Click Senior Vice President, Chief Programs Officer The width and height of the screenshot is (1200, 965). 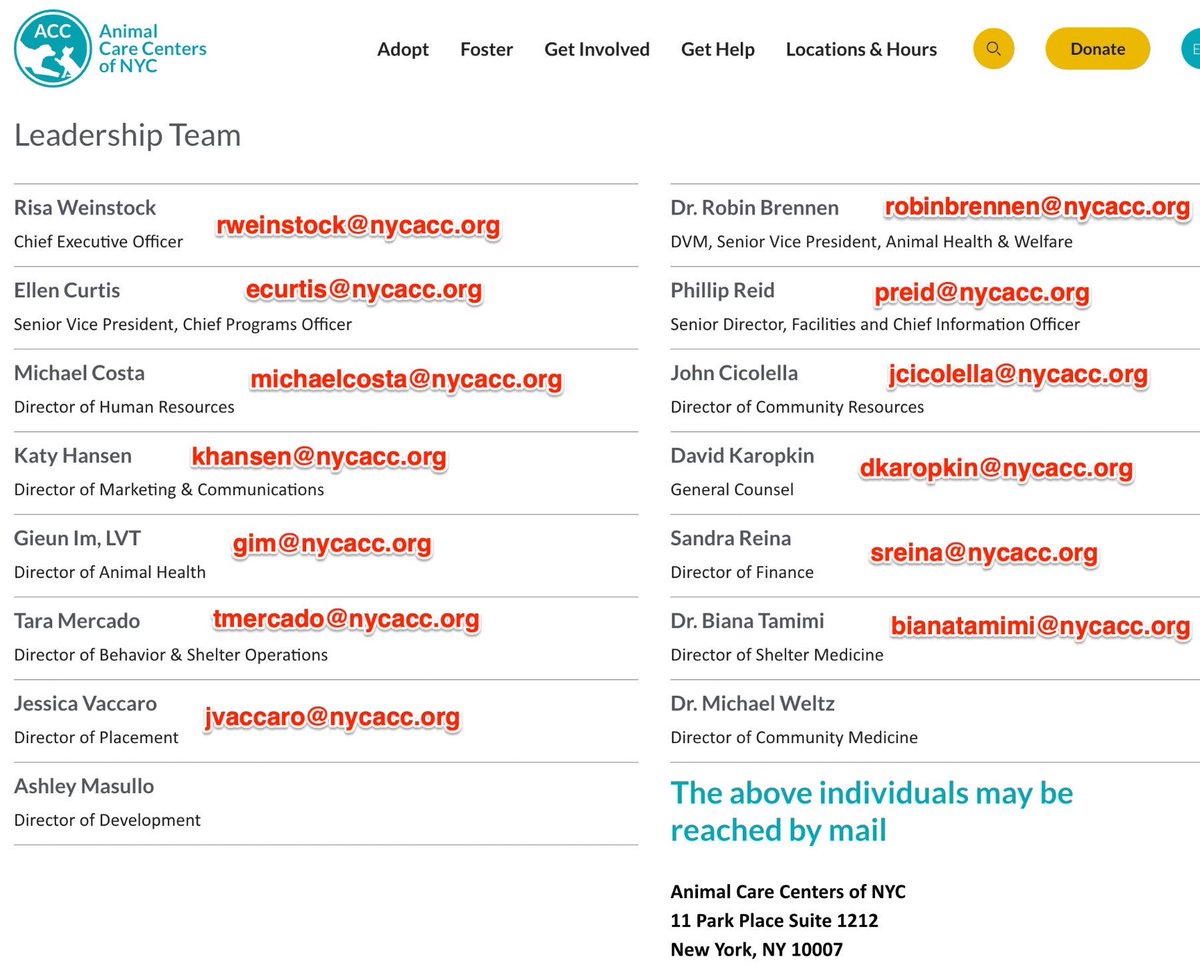[x=183, y=324]
